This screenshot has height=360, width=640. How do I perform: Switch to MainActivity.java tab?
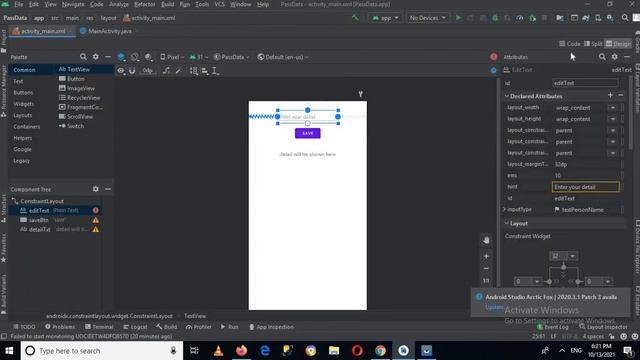(110, 31)
